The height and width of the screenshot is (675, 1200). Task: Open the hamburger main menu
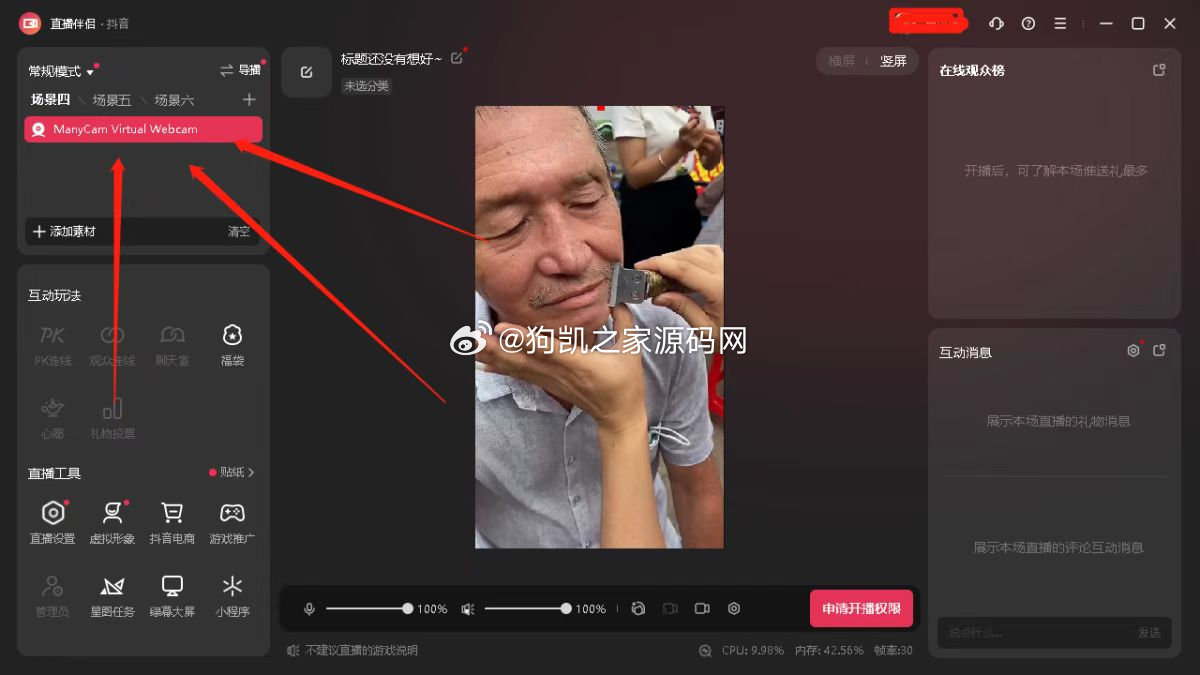[1060, 23]
